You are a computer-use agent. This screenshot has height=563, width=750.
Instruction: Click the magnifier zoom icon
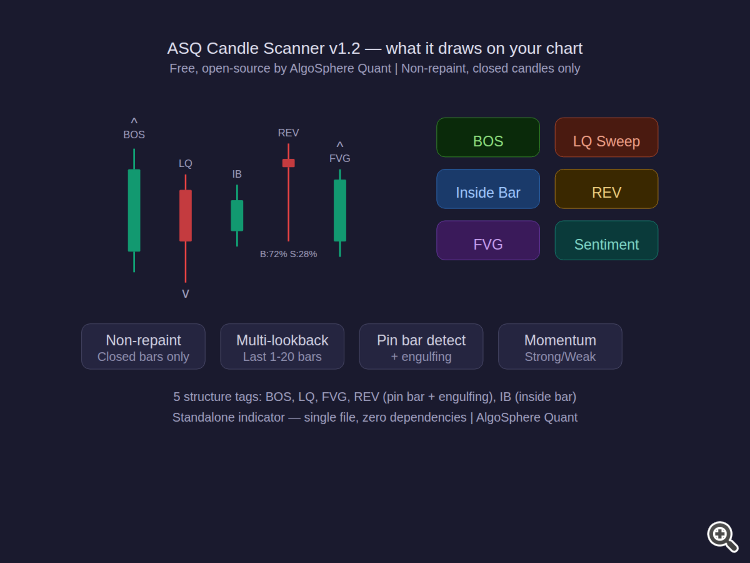722,536
